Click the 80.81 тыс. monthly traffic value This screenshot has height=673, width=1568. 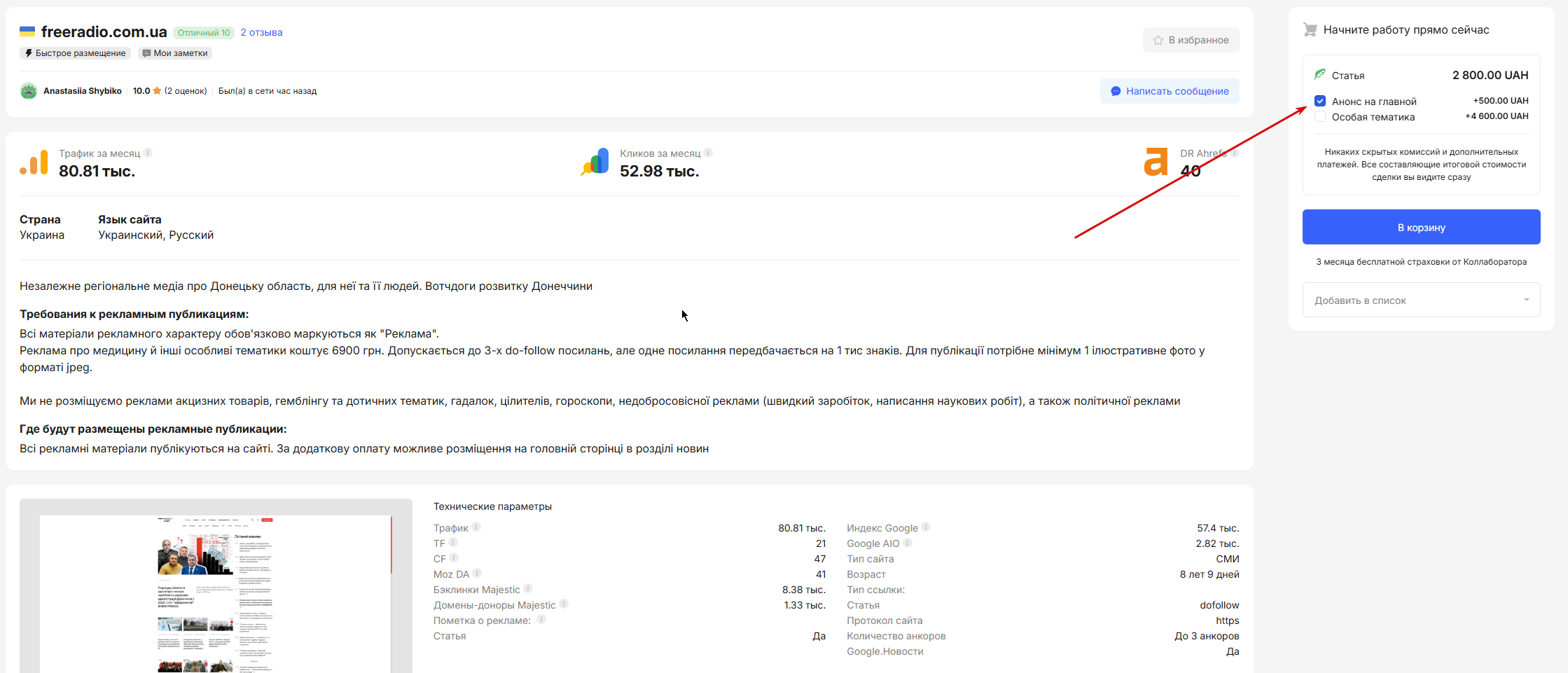[97, 171]
